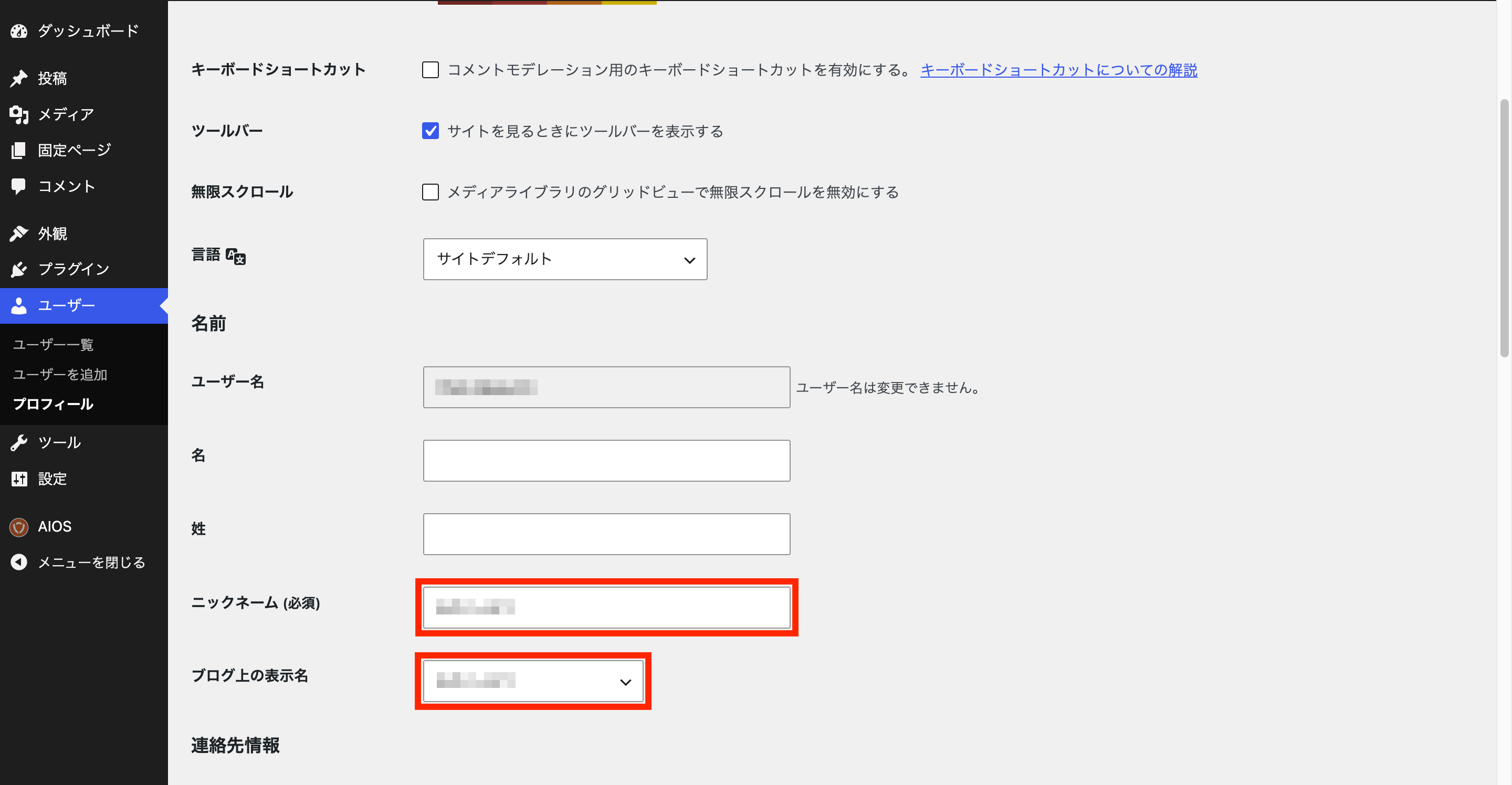
Task: Select プロフィール submenu item
Action: tap(54, 404)
